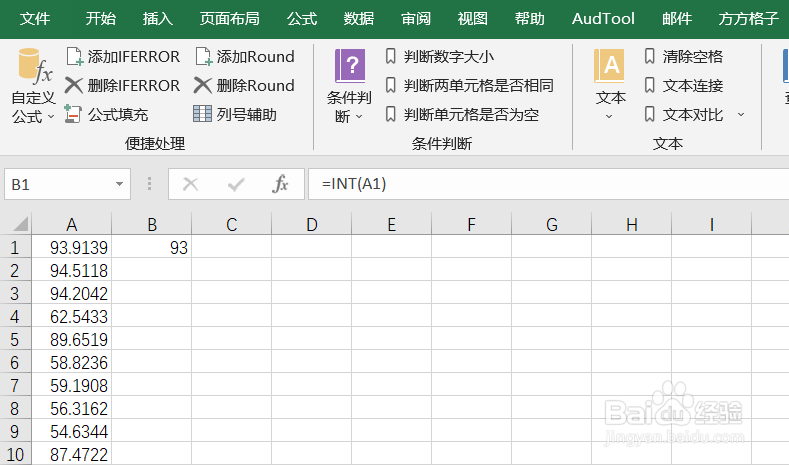Screen dimensions: 789x465
Task: Switch to the AudTool tab
Action: [x=603, y=19]
